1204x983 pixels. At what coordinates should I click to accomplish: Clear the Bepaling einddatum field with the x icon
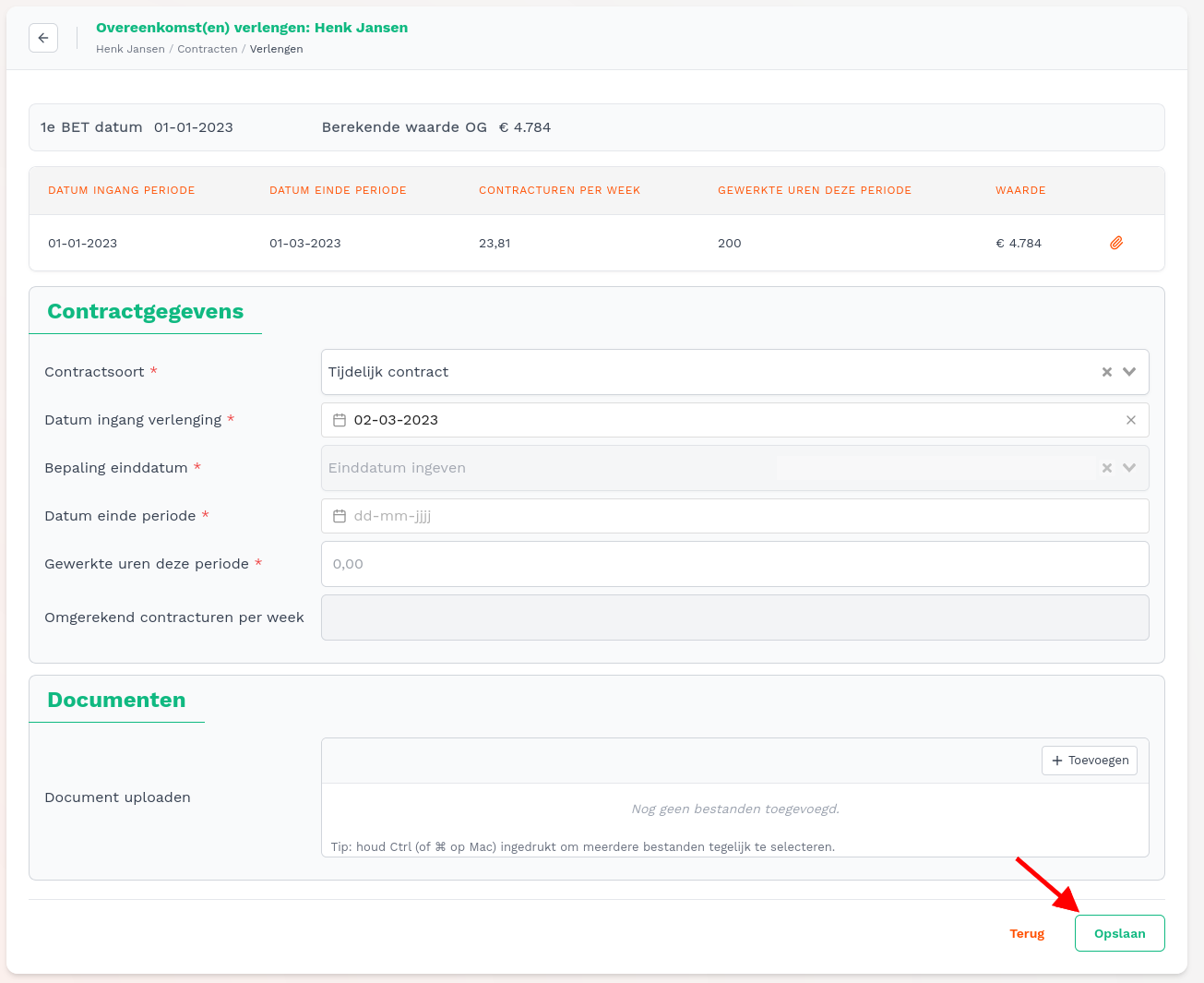[x=1107, y=468]
